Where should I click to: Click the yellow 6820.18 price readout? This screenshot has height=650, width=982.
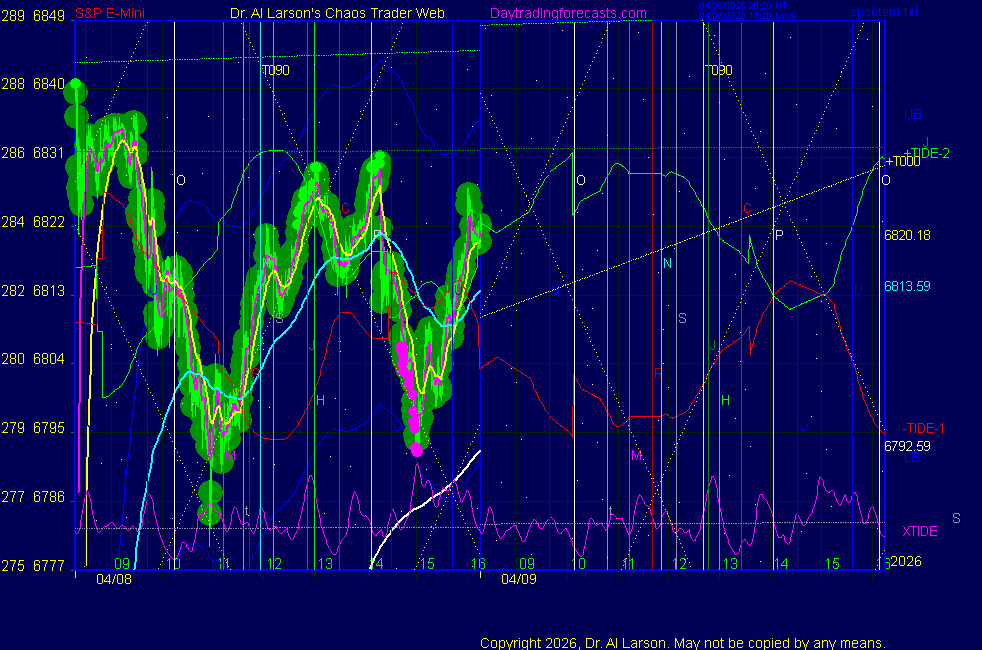(x=907, y=236)
